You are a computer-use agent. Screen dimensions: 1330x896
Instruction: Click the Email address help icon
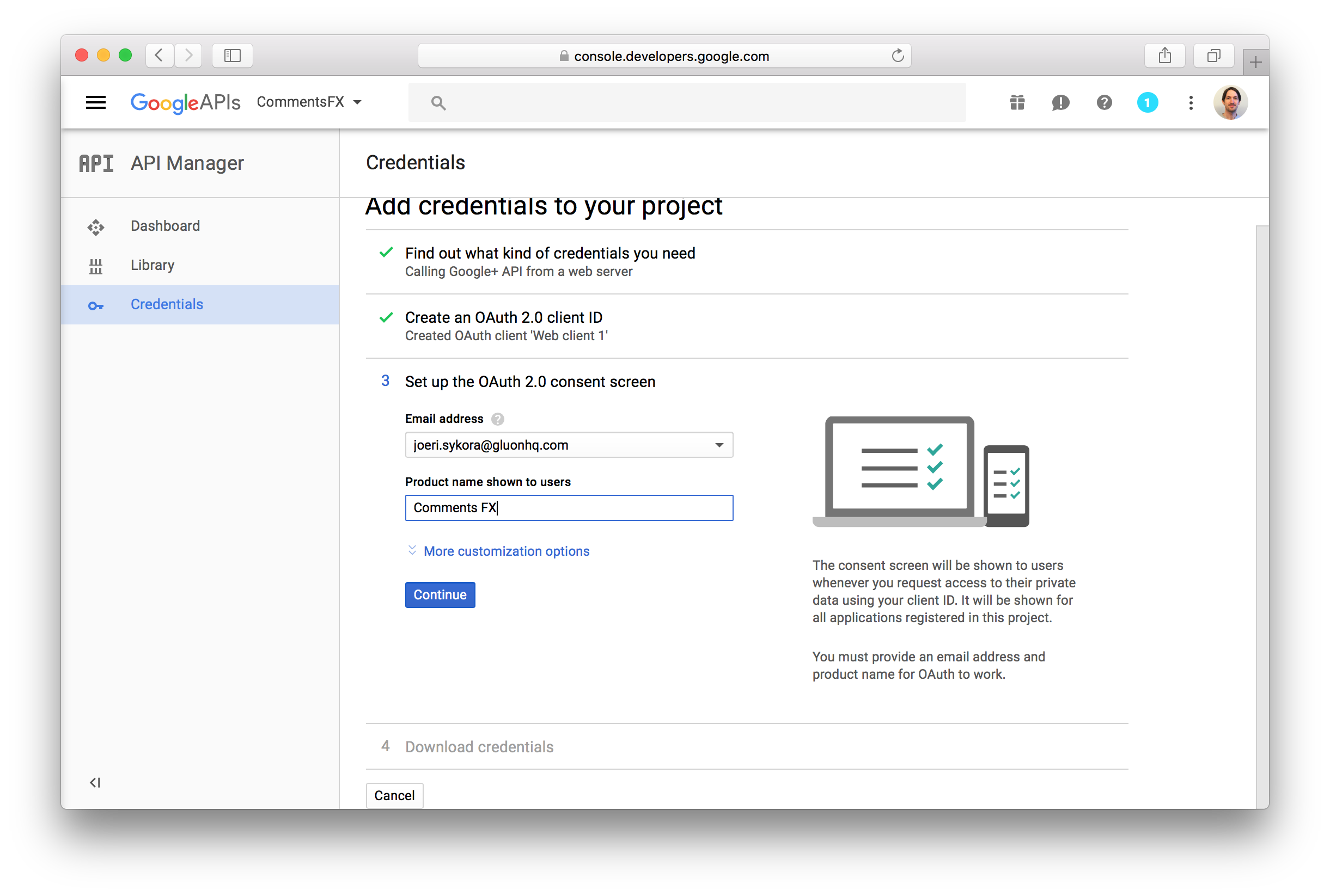[x=497, y=419]
